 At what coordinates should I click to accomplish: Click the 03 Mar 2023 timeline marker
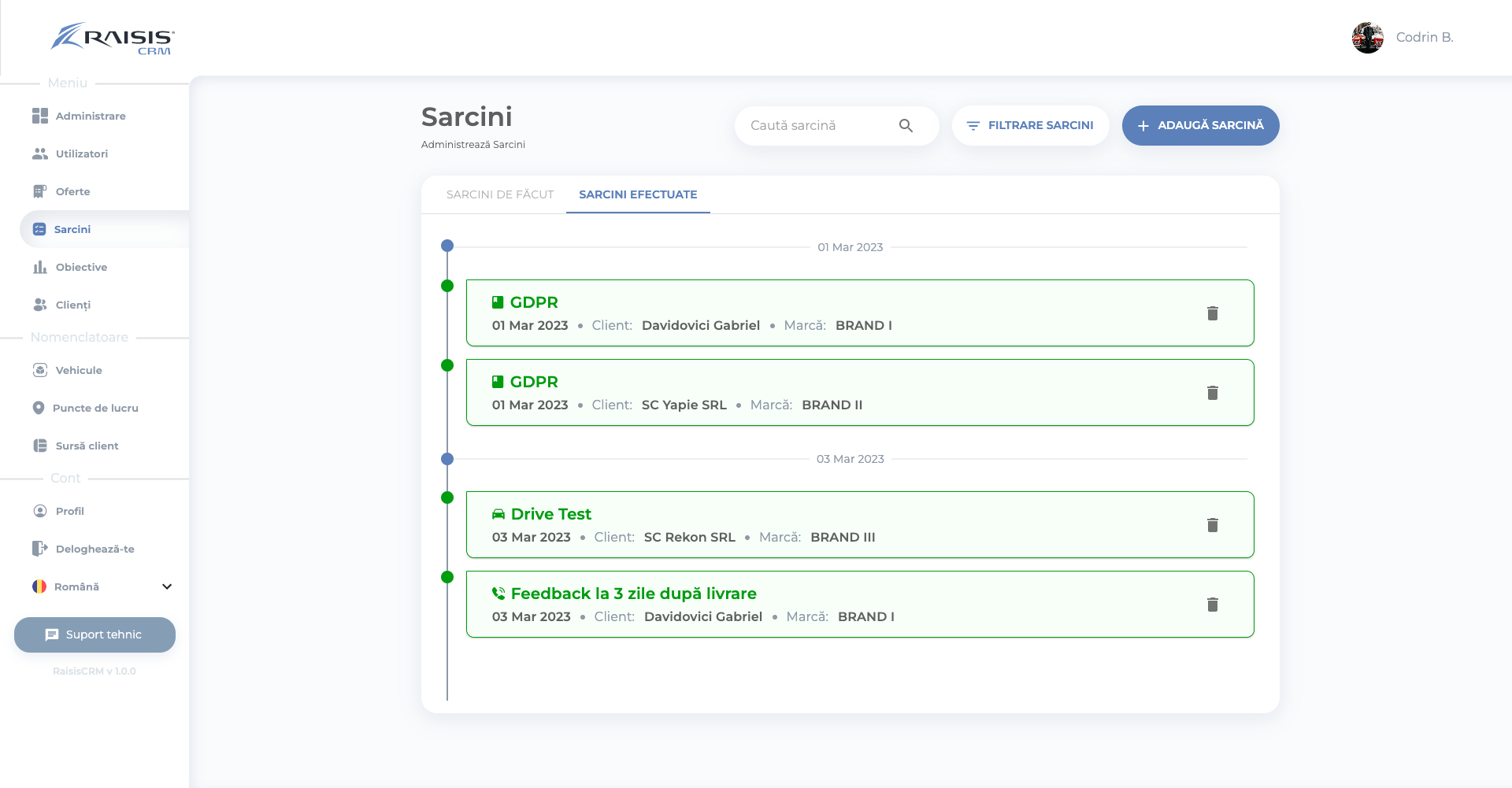click(447, 459)
